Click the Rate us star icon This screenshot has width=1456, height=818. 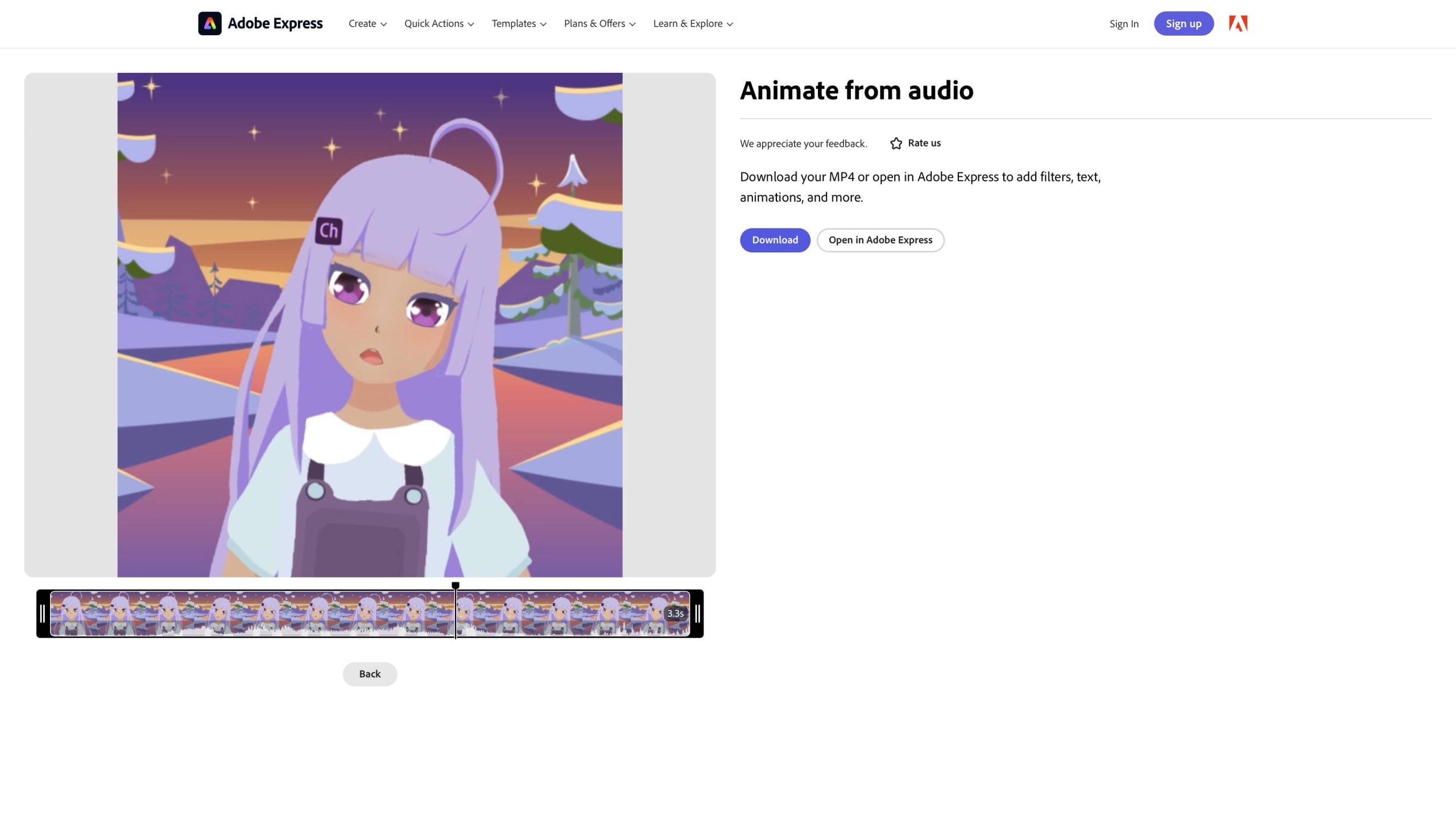click(x=896, y=143)
